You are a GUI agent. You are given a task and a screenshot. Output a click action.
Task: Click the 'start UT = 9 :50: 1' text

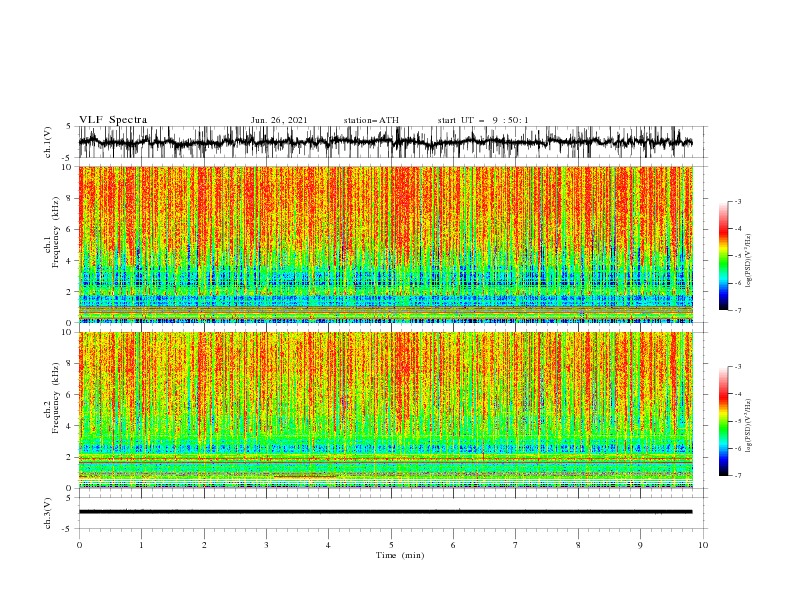(x=483, y=120)
